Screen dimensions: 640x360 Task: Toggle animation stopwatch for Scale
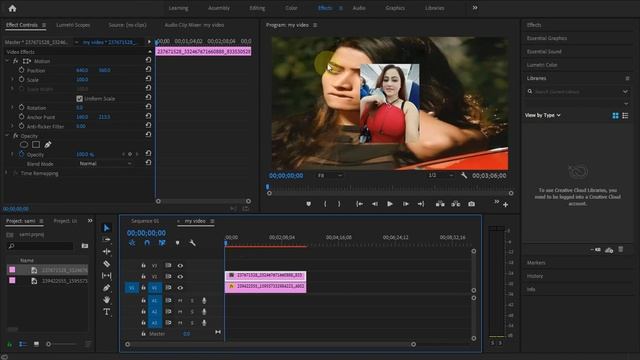point(22,80)
